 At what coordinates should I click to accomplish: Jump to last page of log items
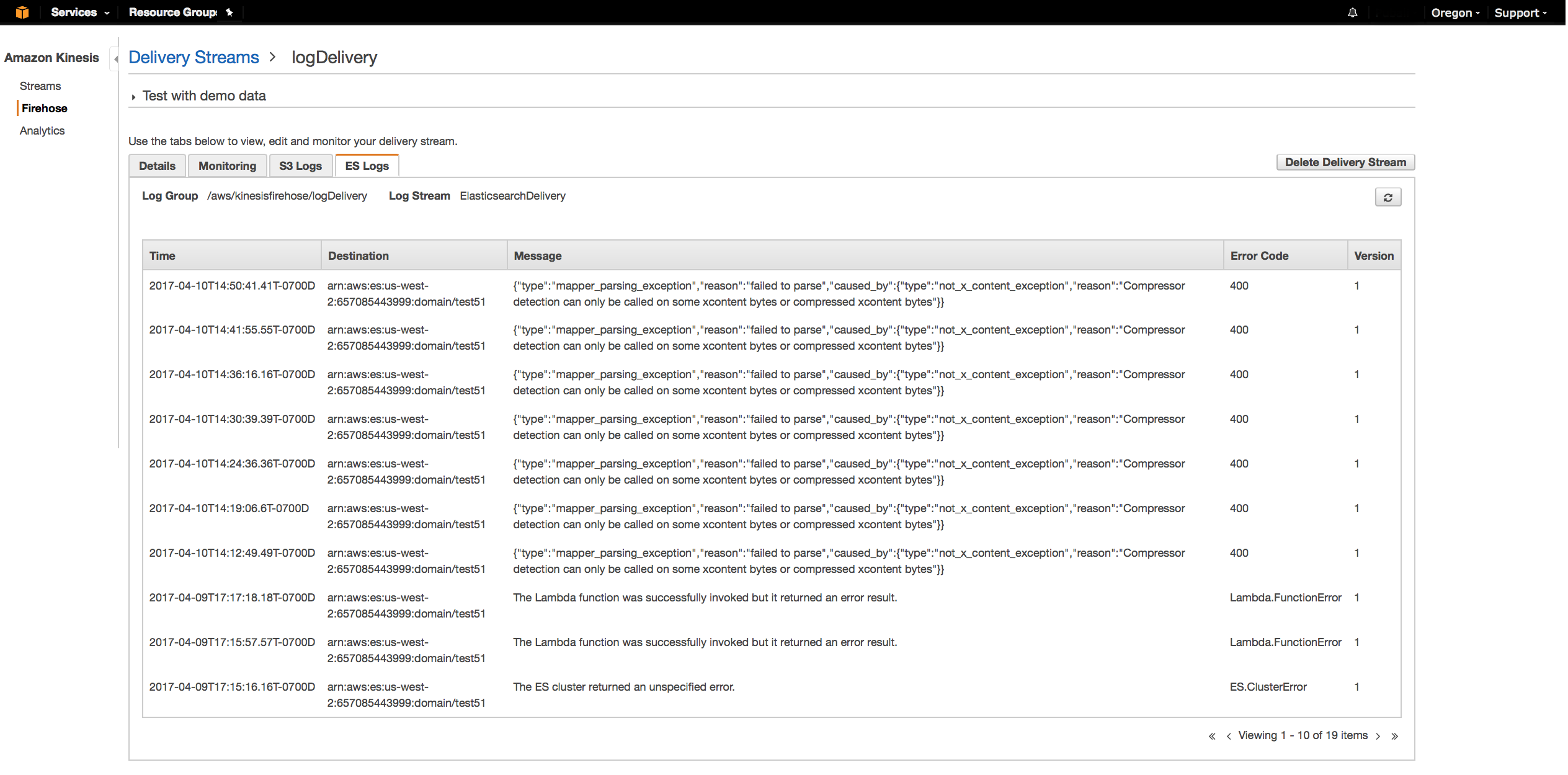pyautogui.click(x=1394, y=736)
